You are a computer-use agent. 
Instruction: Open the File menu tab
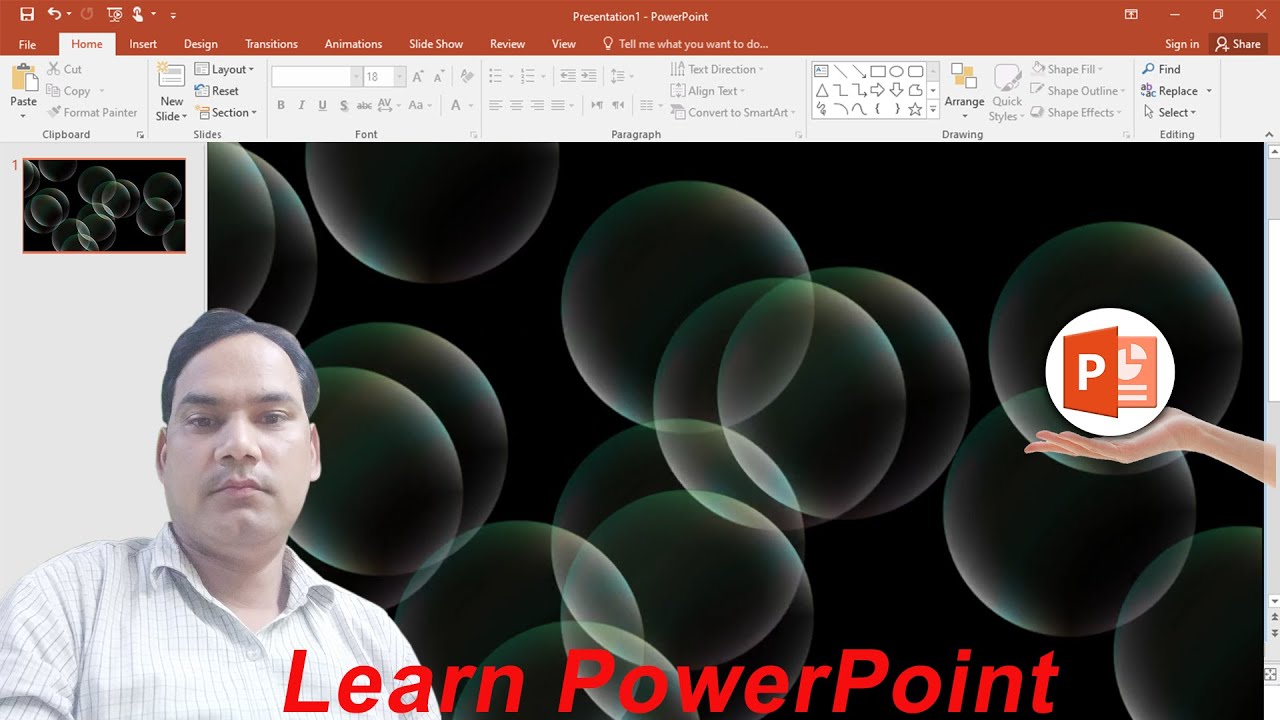tap(27, 44)
